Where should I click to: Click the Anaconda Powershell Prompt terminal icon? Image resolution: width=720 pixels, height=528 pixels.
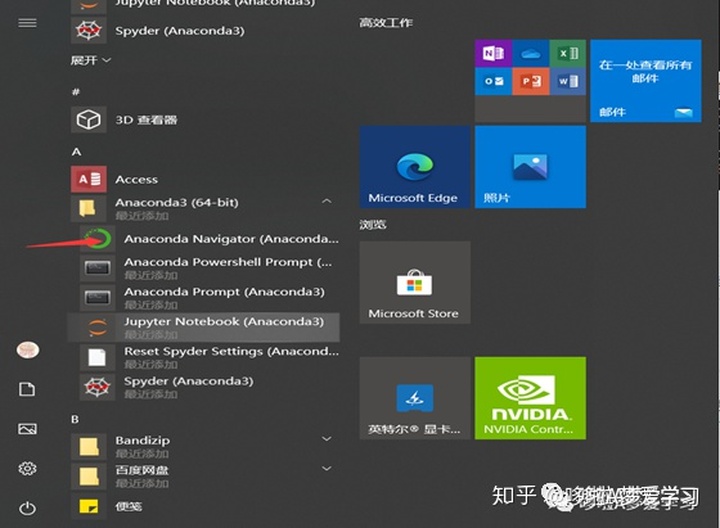(97, 268)
